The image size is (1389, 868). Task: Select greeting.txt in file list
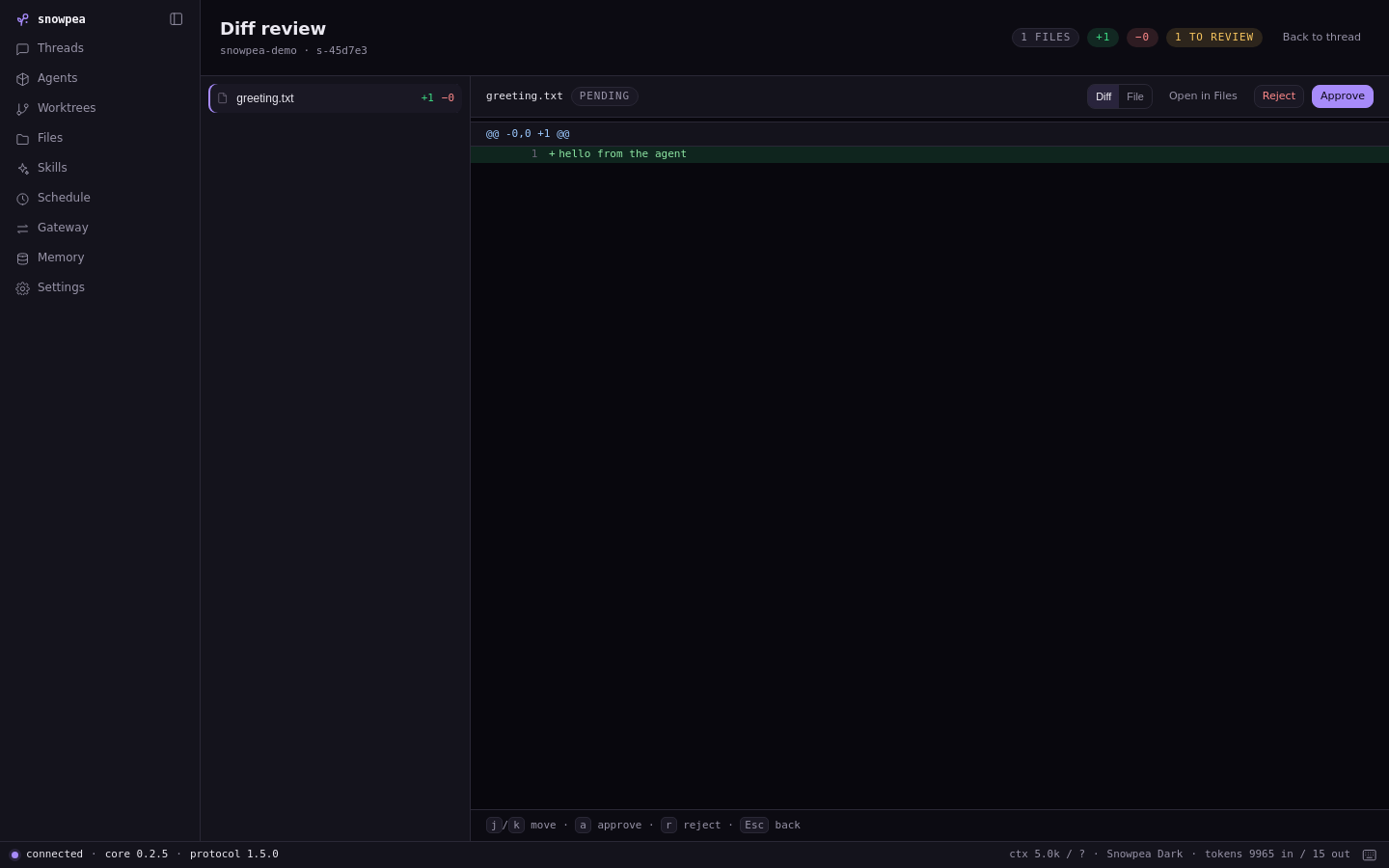coord(336,98)
